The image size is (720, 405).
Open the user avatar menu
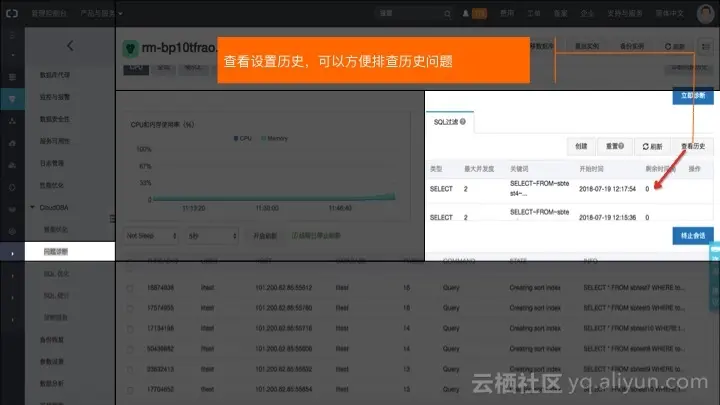click(x=705, y=14)
